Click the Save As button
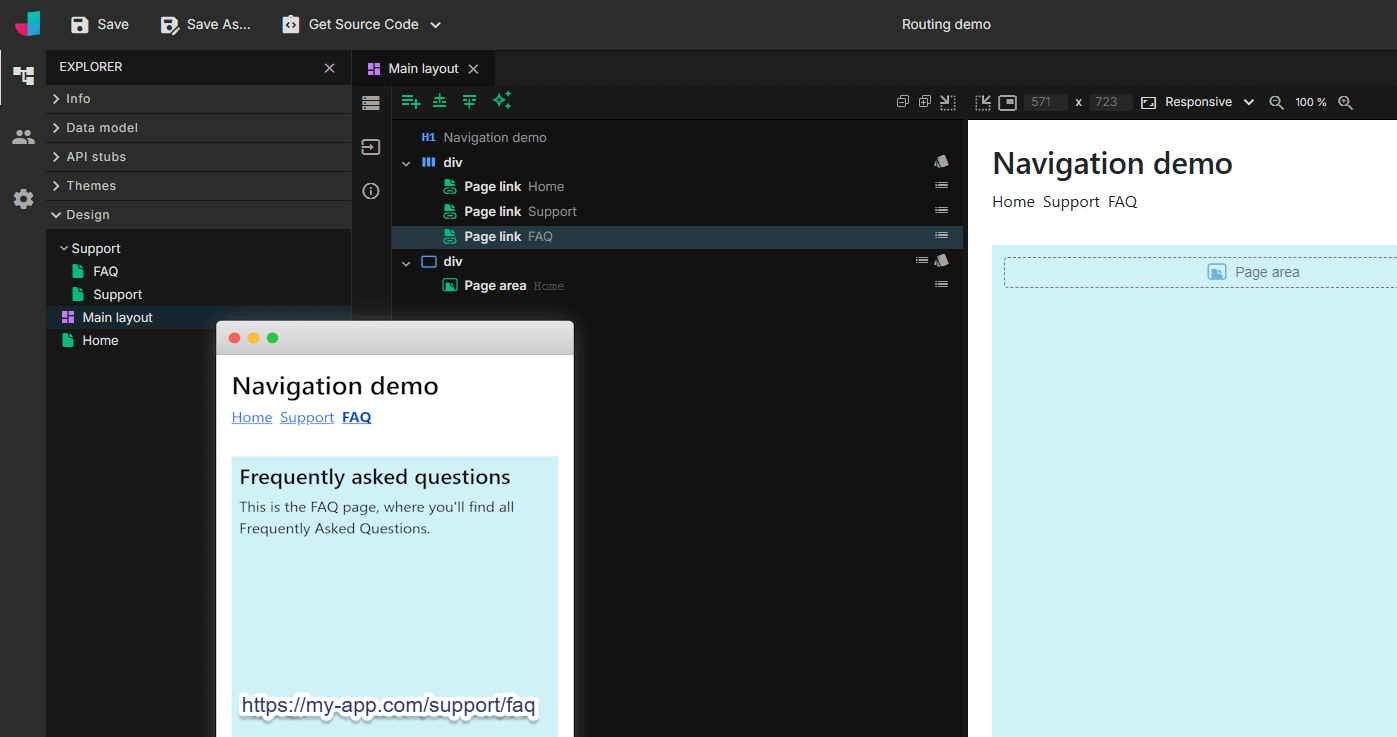The width and height of the screenshot is (1397, 737). (206, 24)
